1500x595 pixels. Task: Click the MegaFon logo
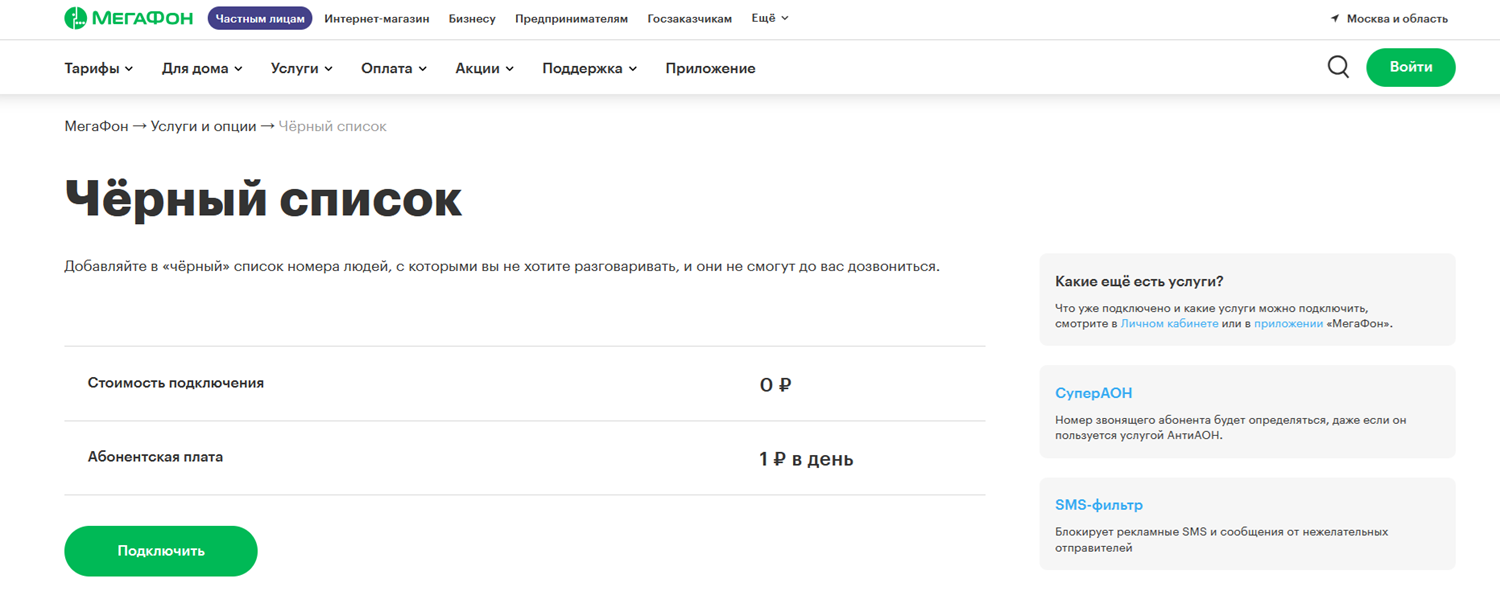point(130,18)
